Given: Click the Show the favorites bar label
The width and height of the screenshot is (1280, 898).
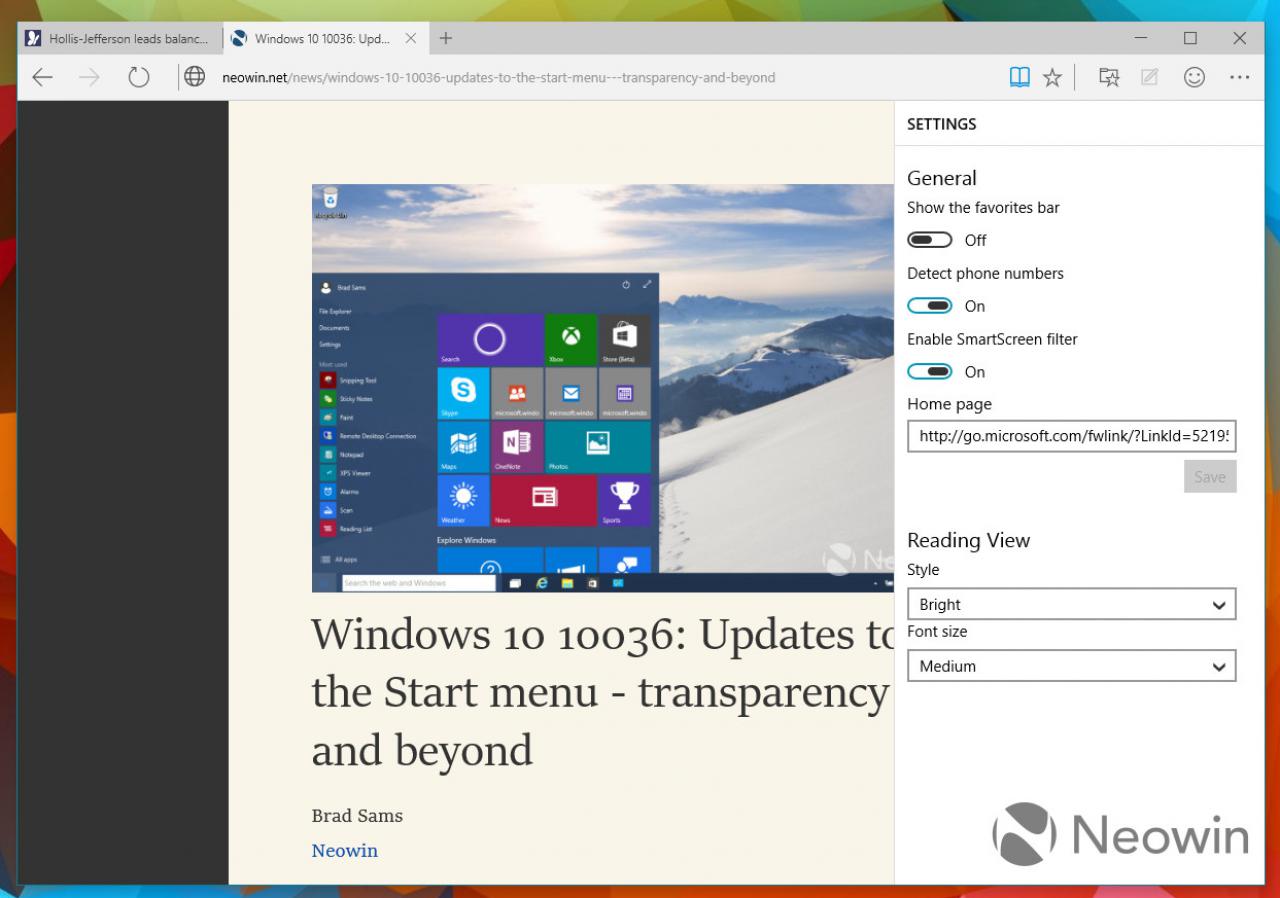Looking at the screenshot, I should (x=983, y=208).
